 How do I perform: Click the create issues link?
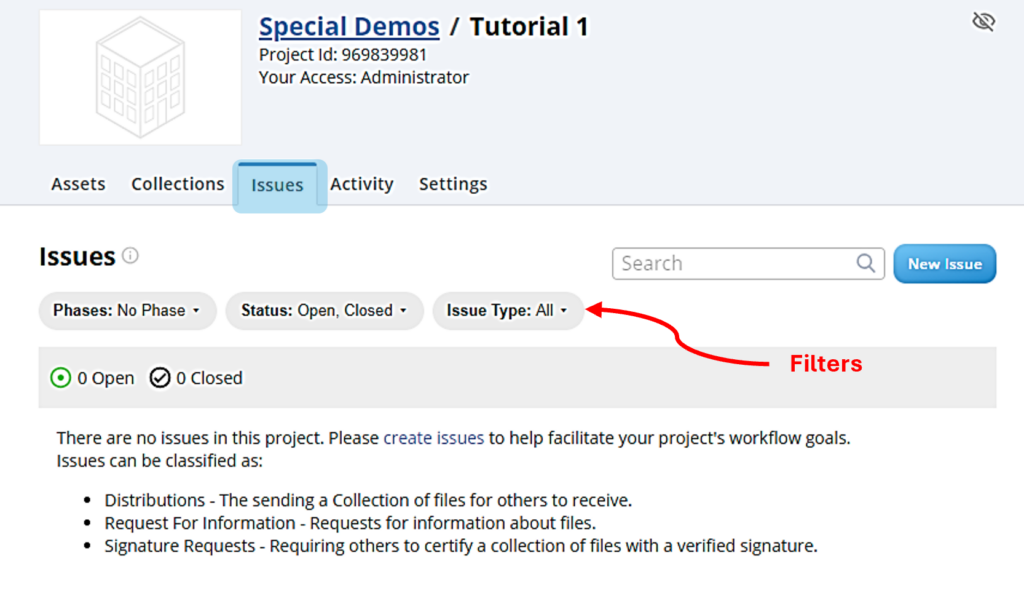click(x=433, y=438)
